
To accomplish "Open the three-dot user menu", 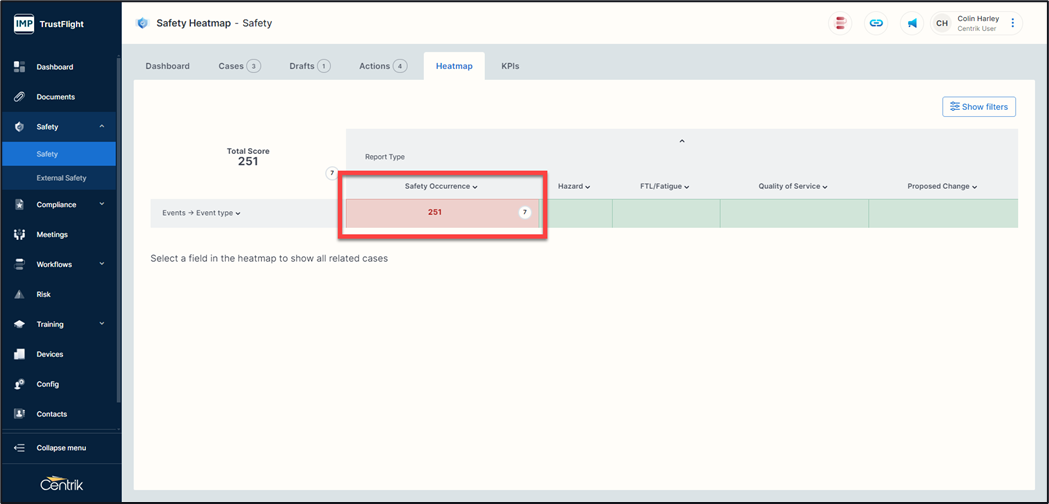I will click(1013, 23).
